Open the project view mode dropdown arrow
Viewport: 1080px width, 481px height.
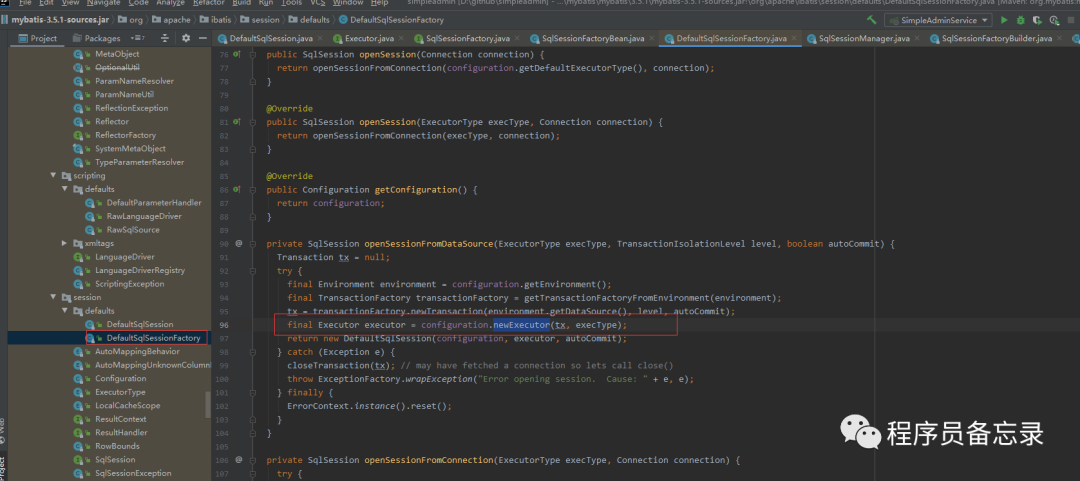point(137,38)
